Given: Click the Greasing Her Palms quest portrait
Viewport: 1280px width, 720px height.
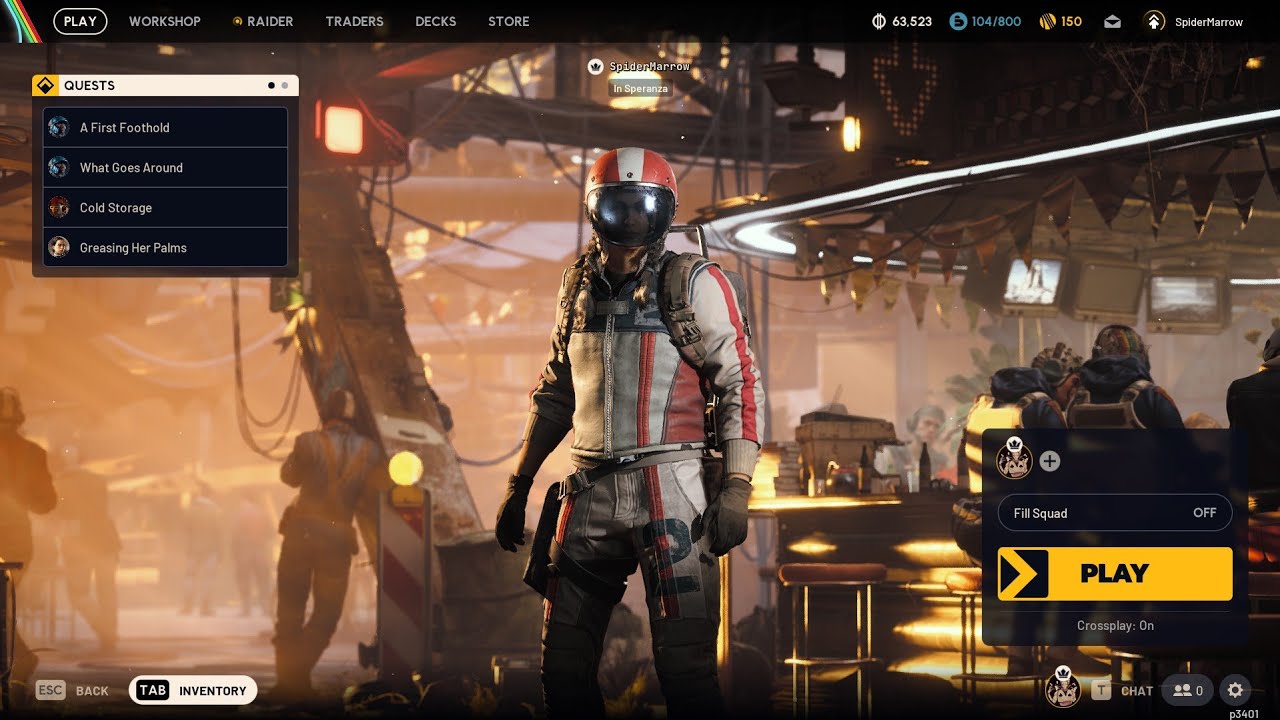Looking at the screenshot, I should (x=59, y=247).
